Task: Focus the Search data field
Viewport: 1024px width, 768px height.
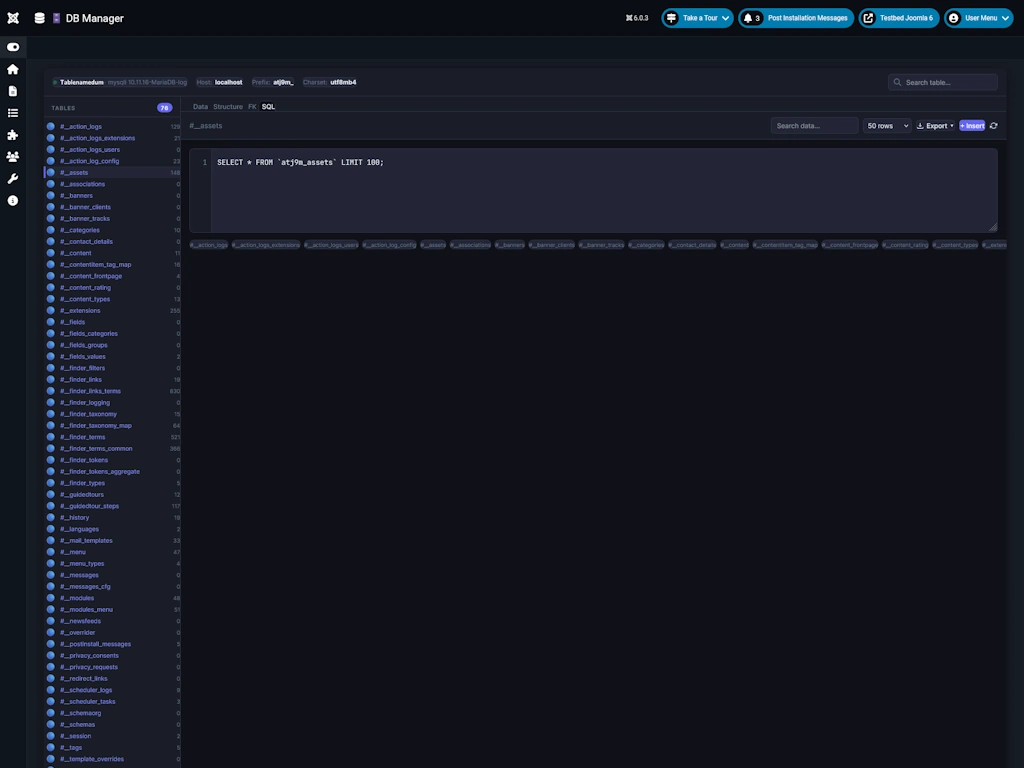Action: [x=814, y=125]
